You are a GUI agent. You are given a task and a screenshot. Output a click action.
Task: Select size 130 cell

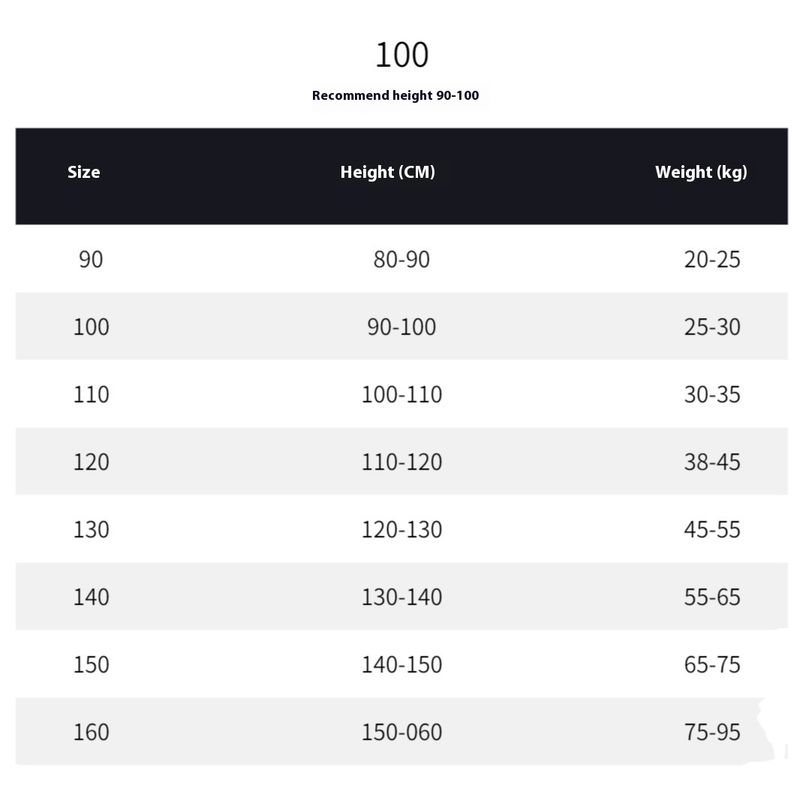91,530
